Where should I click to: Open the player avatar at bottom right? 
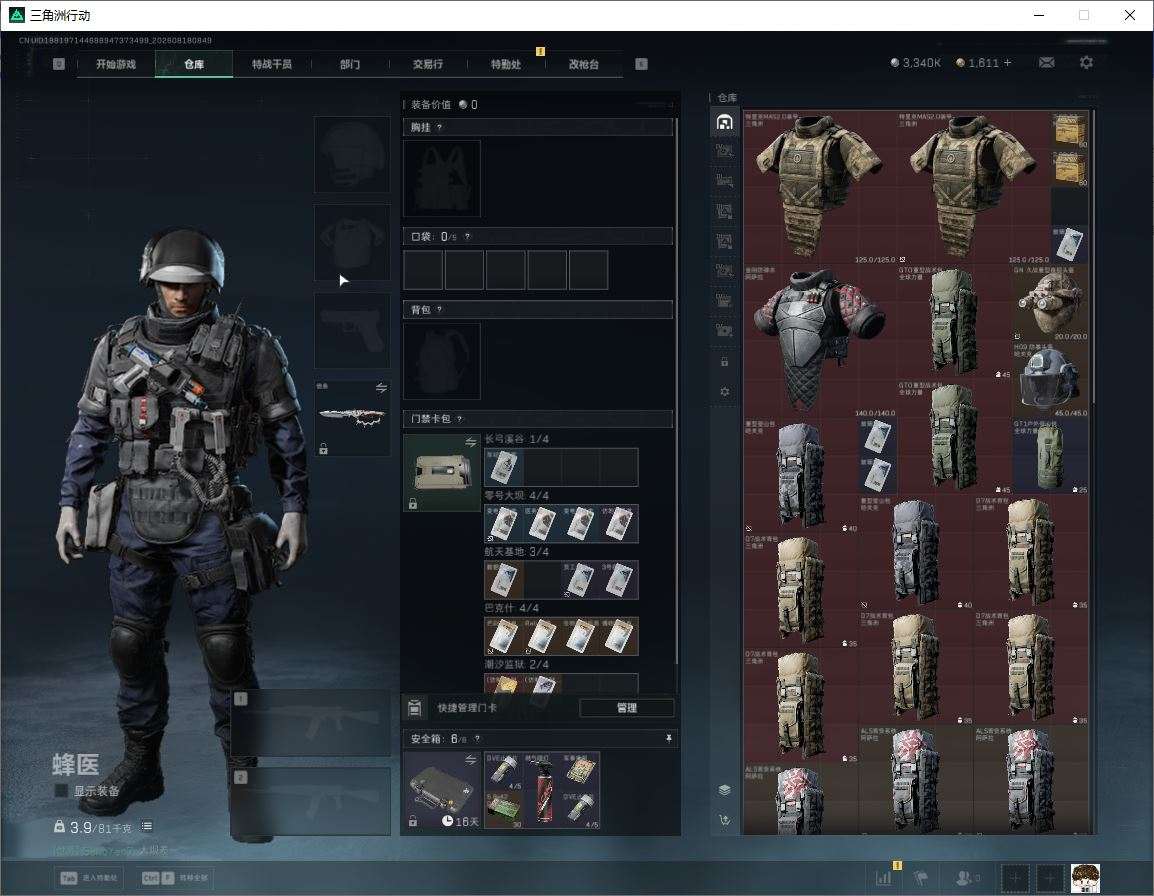click(1085, 878)
